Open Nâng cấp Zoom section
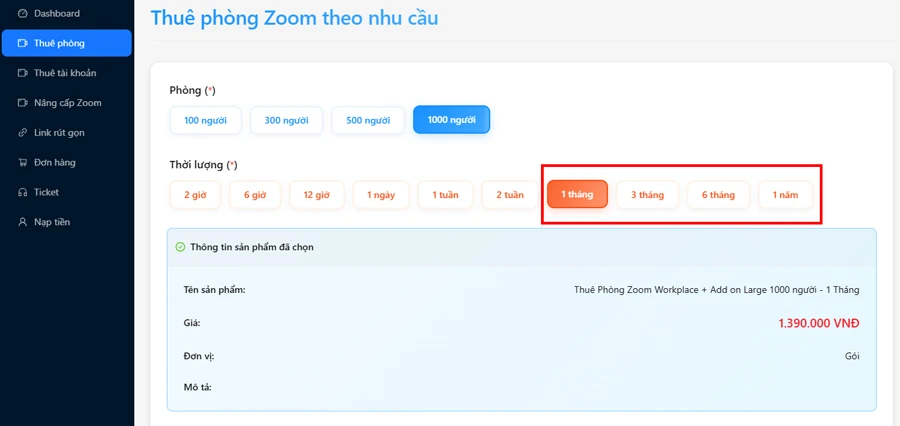The width and height of the screenshot is (900, 426). [67, 103]
